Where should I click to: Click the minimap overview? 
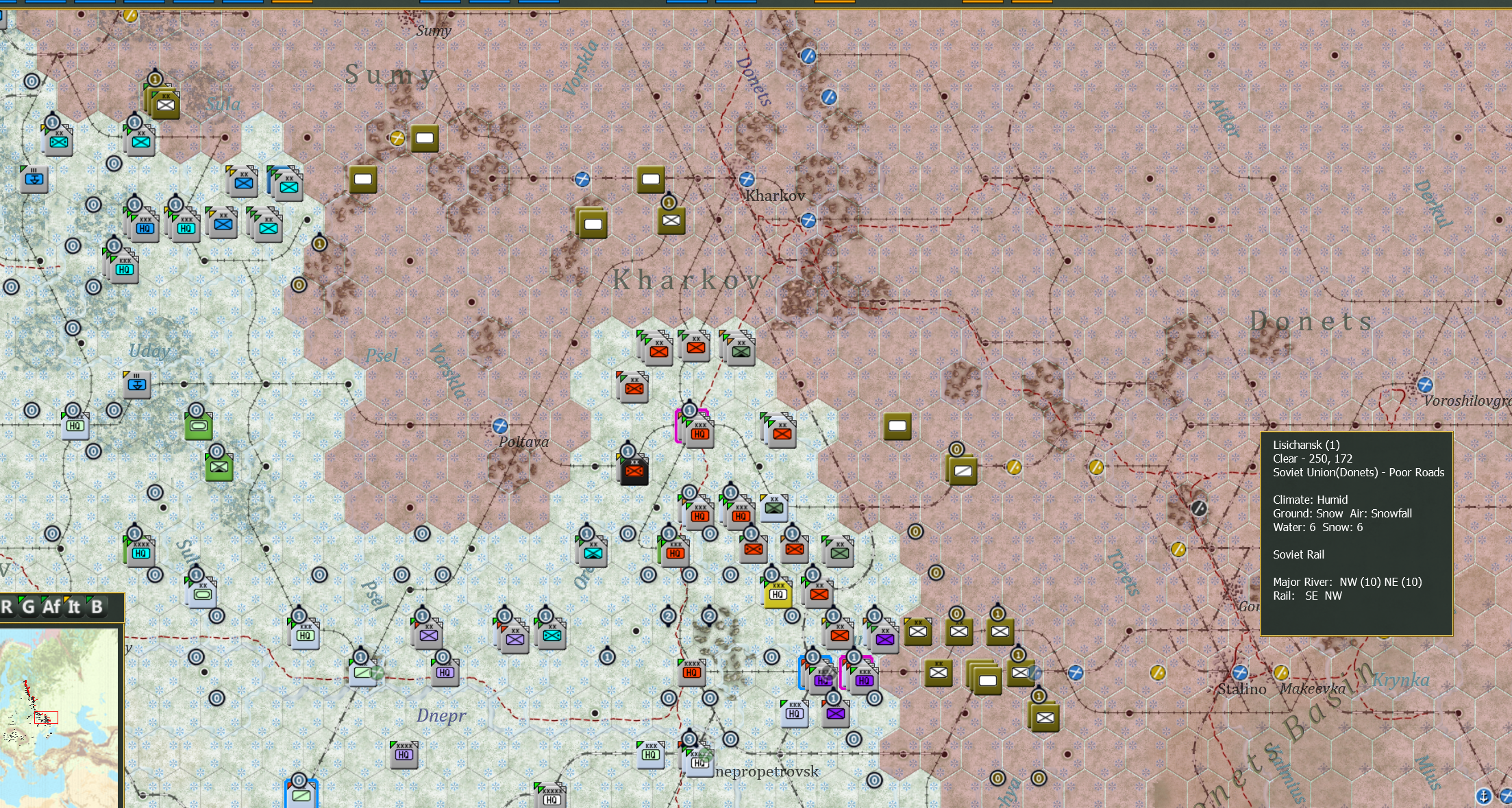pyautogui.click(x=59, y=718)
